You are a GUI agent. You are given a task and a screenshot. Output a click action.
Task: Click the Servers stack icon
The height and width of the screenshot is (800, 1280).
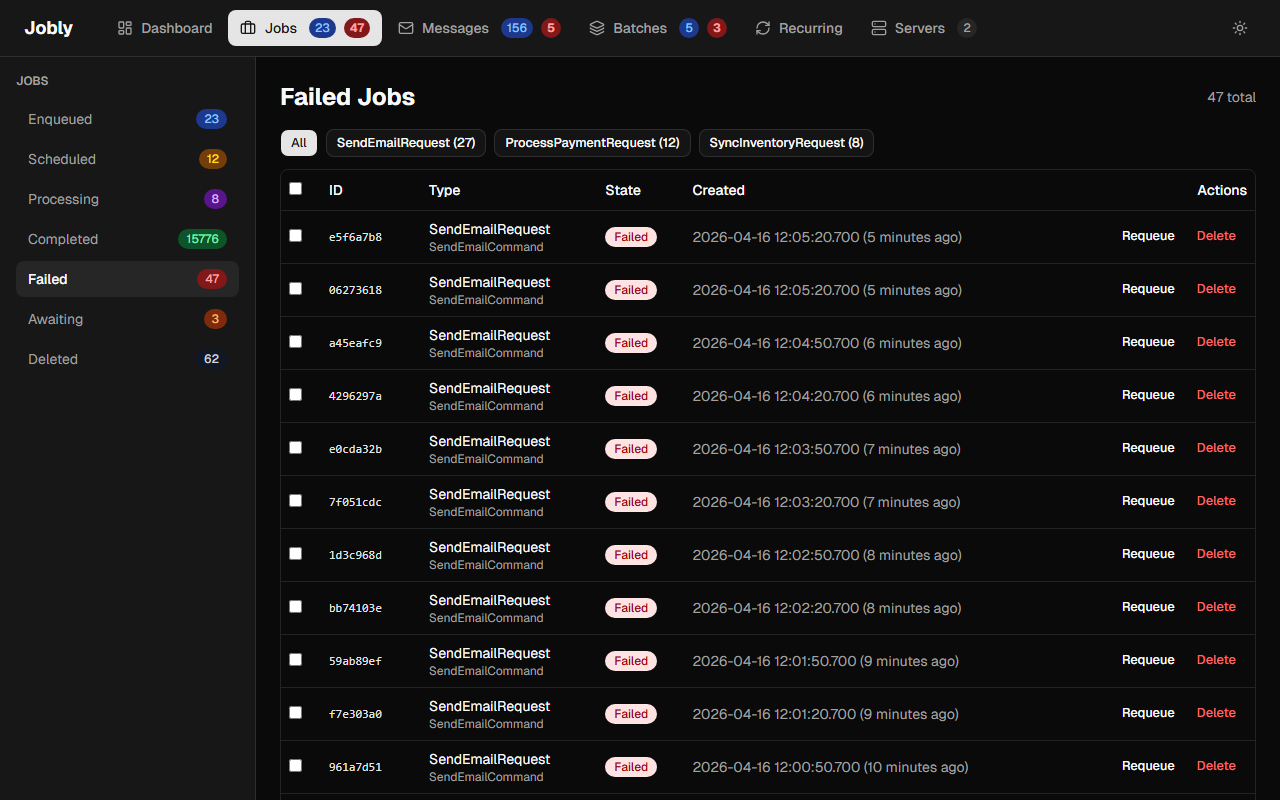point(879,28)
